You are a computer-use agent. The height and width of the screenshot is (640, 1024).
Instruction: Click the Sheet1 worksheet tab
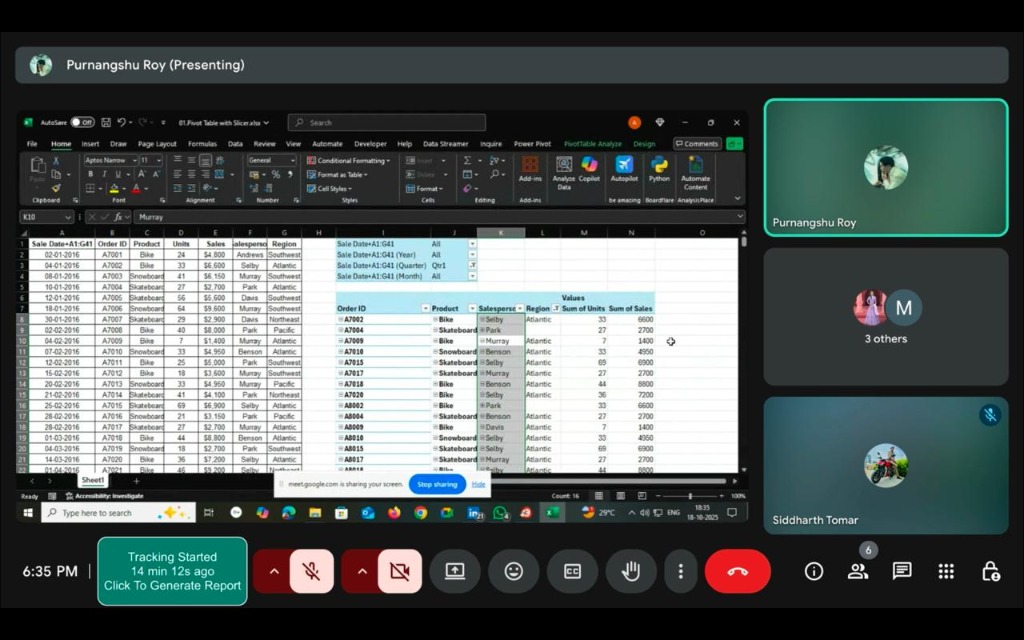tap(92, 480)
